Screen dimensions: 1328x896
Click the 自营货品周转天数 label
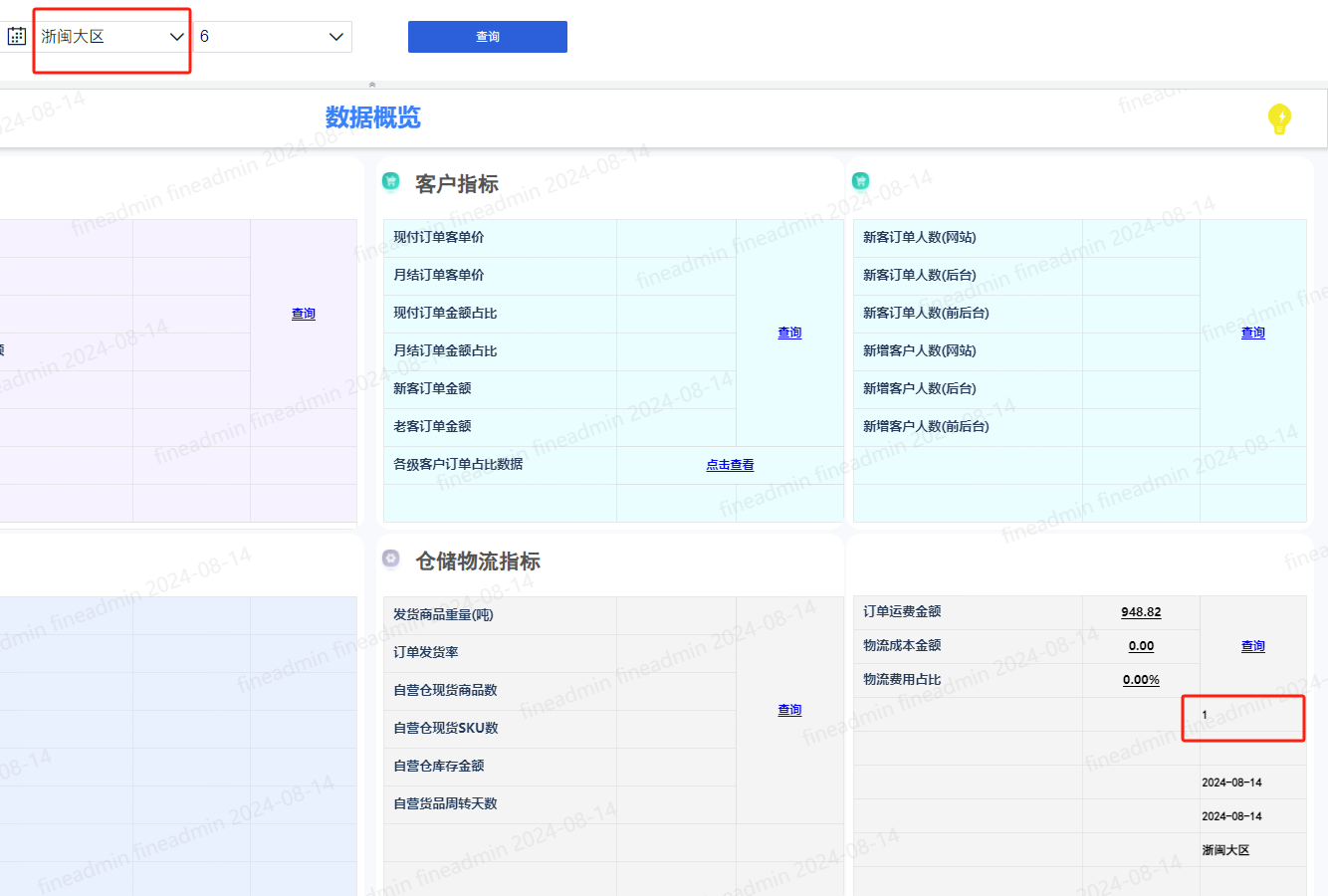point(445,803)
